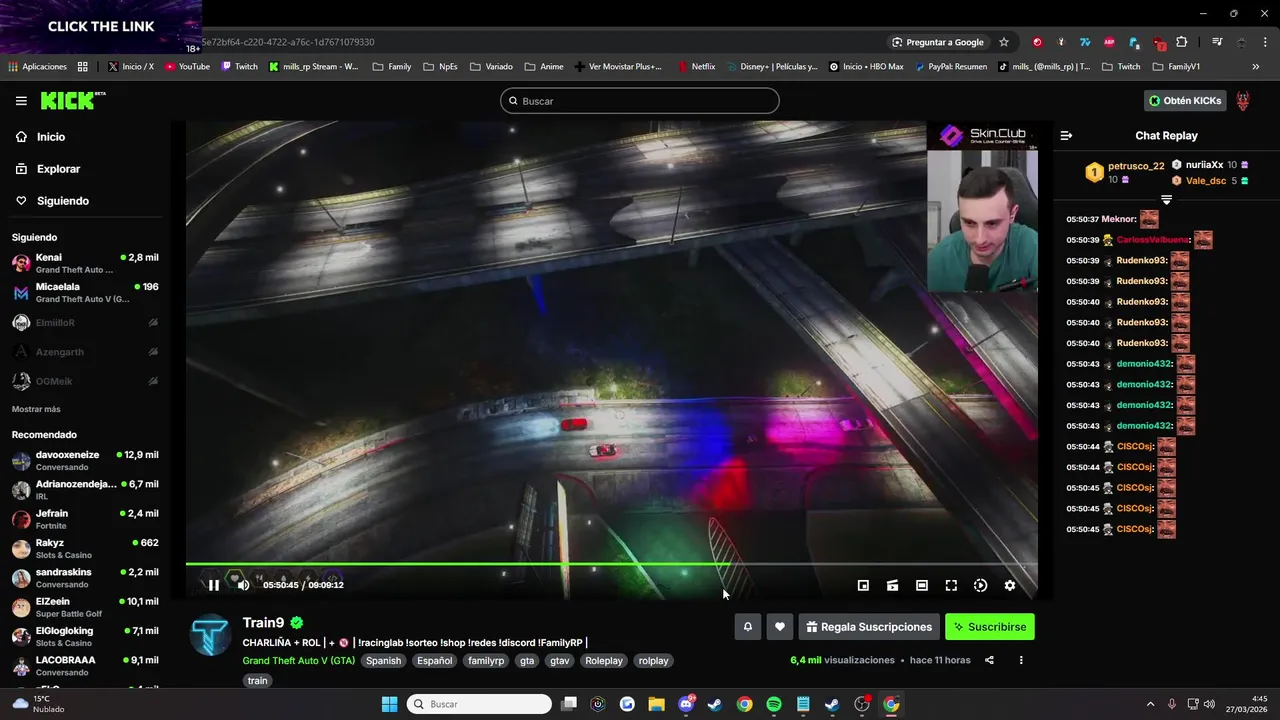Open Twitch bookmark next to YouTube
This screenshot has height=720, width=1280.
coord(240,67)
